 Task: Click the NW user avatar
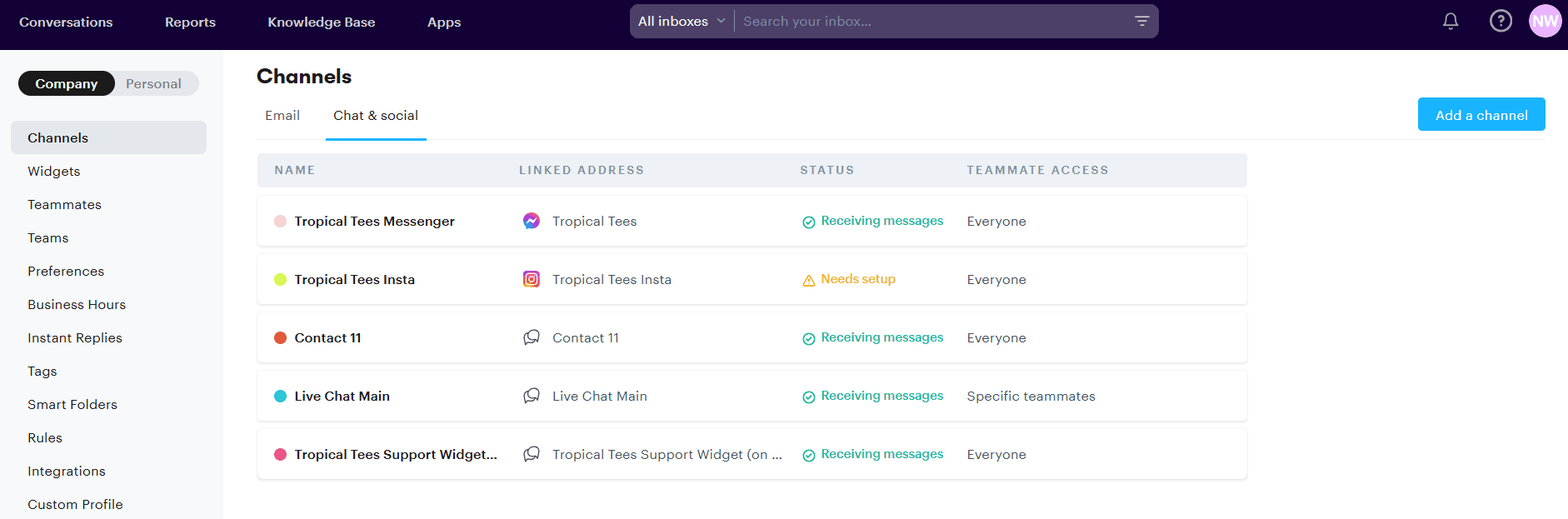pos(1545,22)
